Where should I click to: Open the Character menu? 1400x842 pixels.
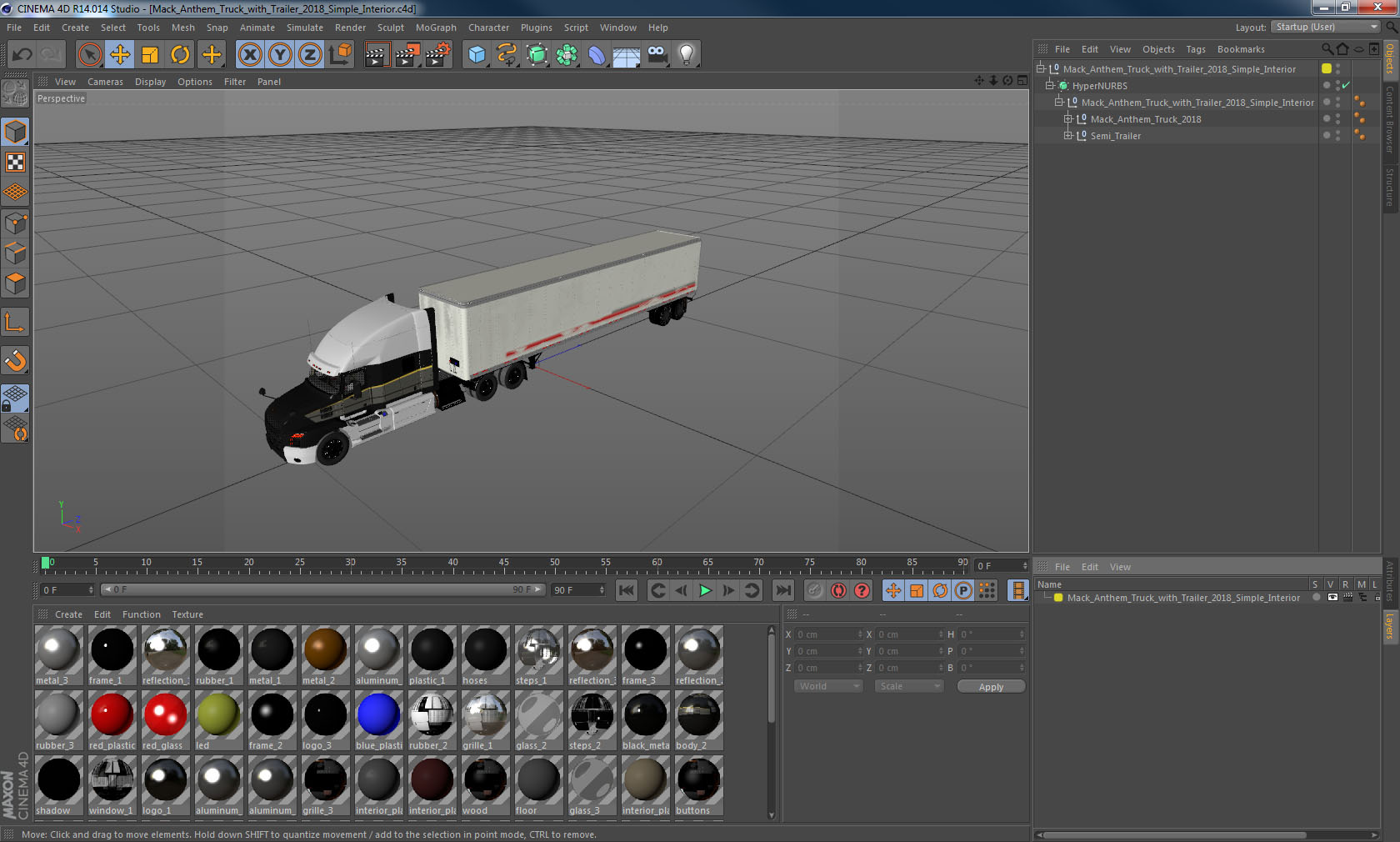click(x=488, y=28)
